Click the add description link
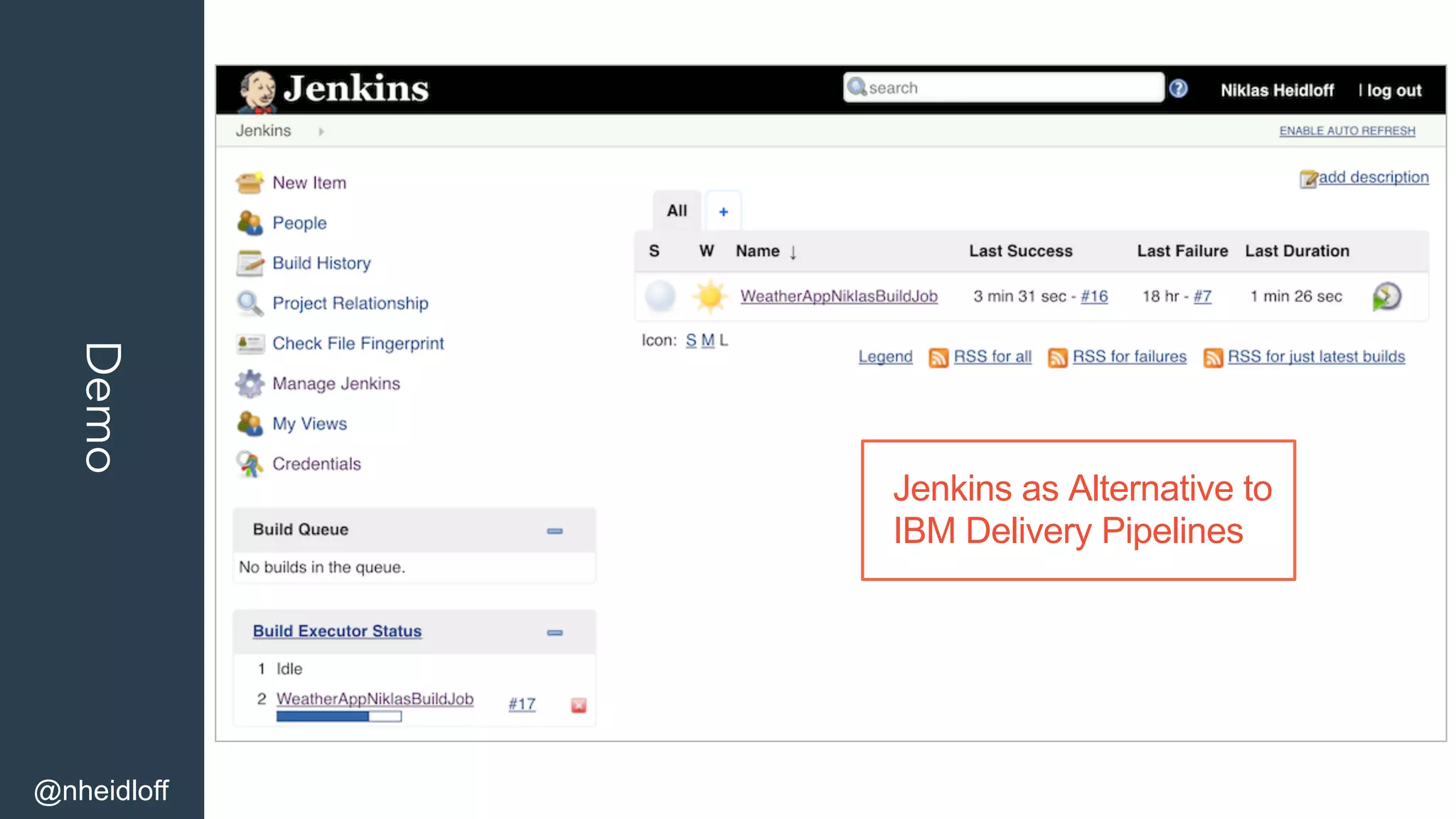 tap(1374, 177)
